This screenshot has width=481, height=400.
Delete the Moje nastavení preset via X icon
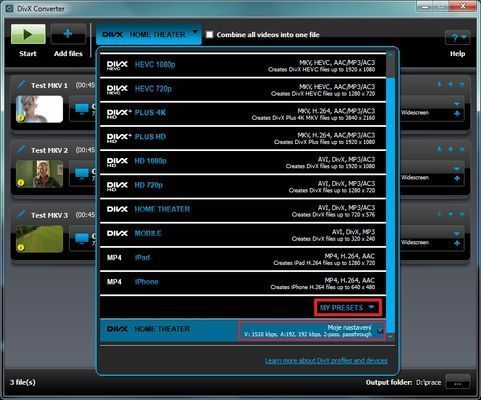click(380, 331)
